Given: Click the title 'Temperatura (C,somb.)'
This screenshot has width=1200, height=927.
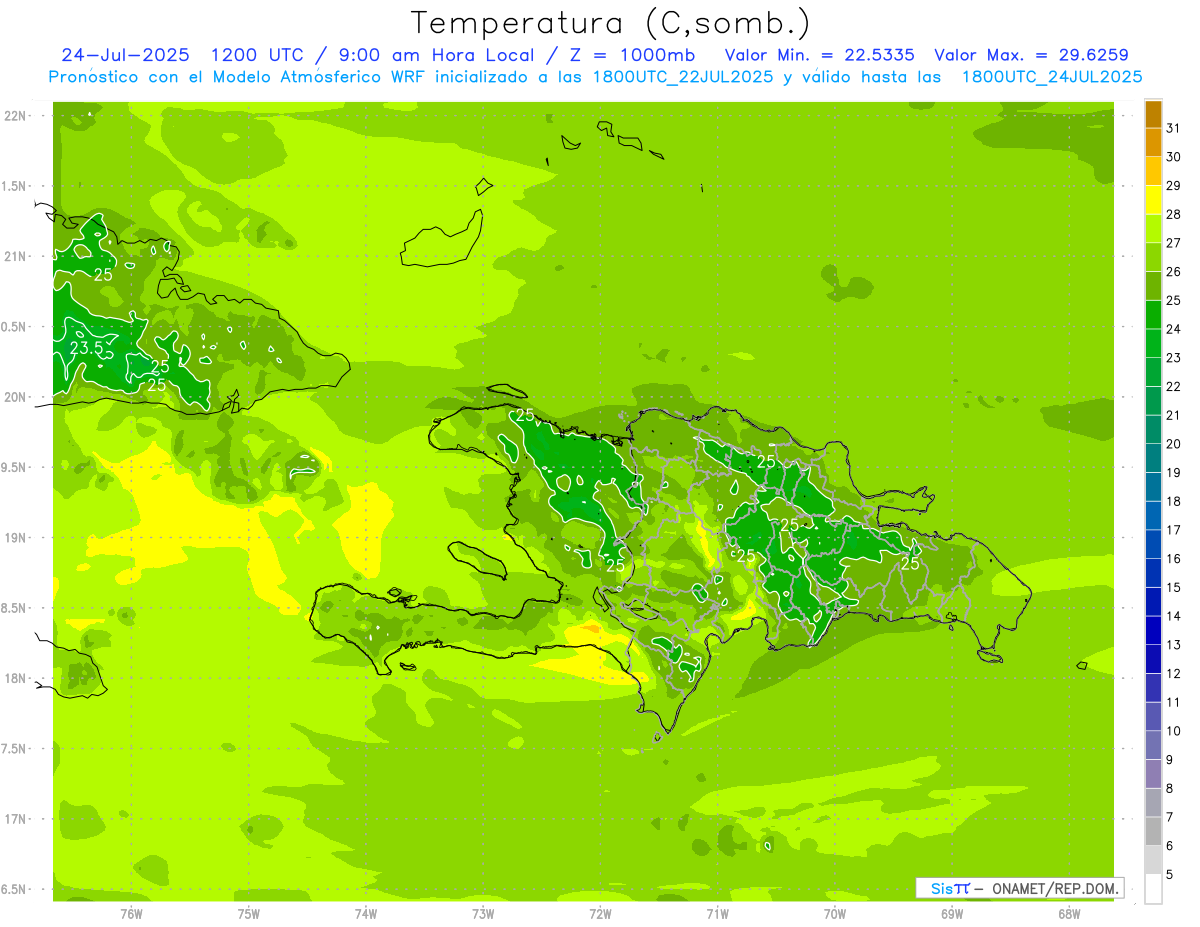Looking at the screenshot, I should 610,23.
